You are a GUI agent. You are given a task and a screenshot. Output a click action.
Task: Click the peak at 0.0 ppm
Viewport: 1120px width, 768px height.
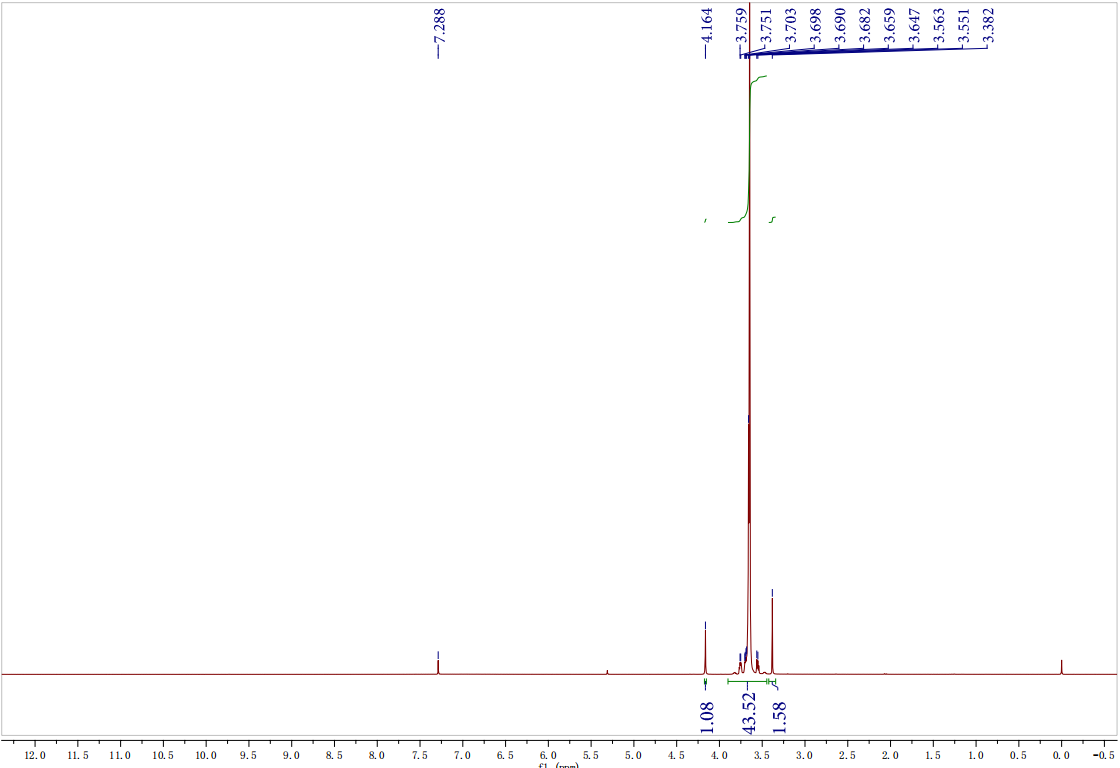1061,667
